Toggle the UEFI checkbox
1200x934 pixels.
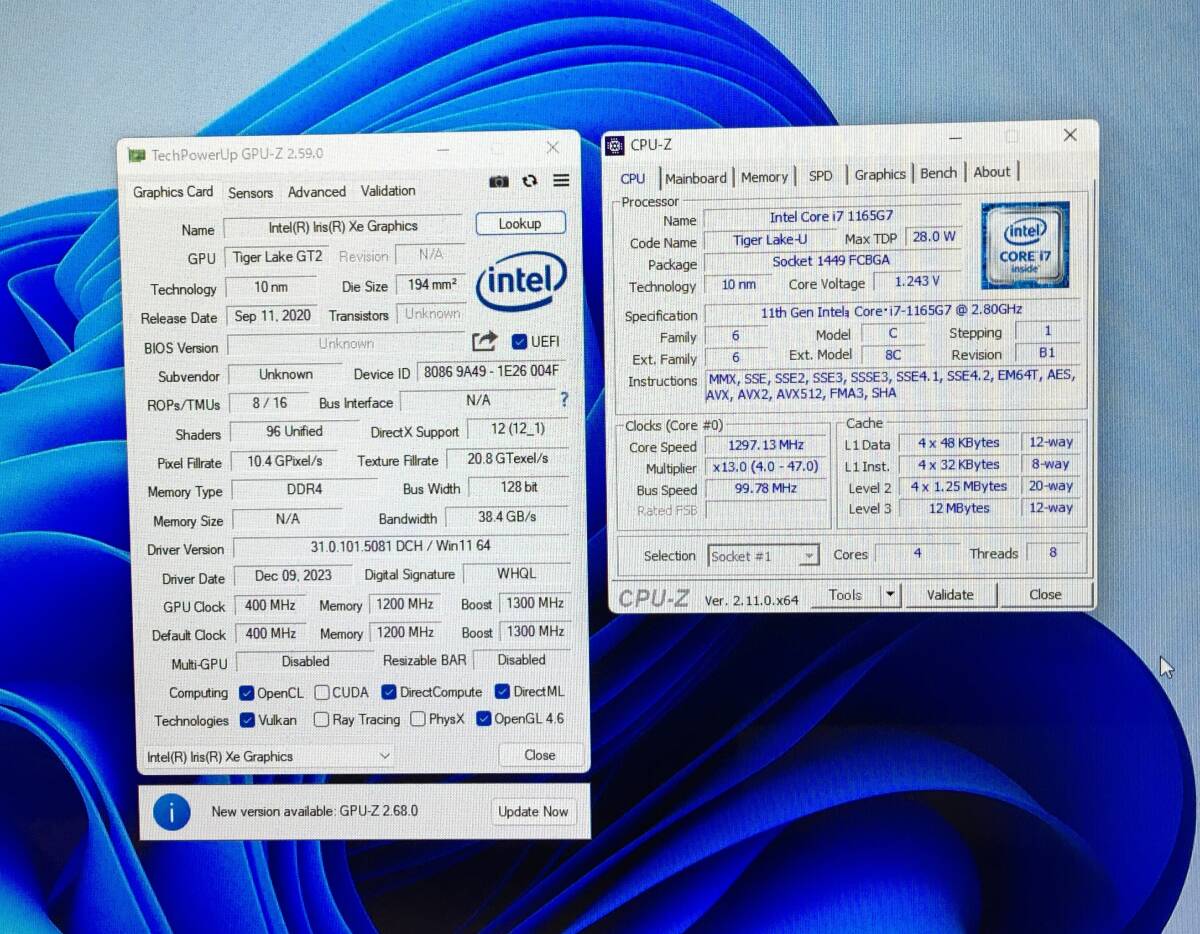(x=519, y=342)
